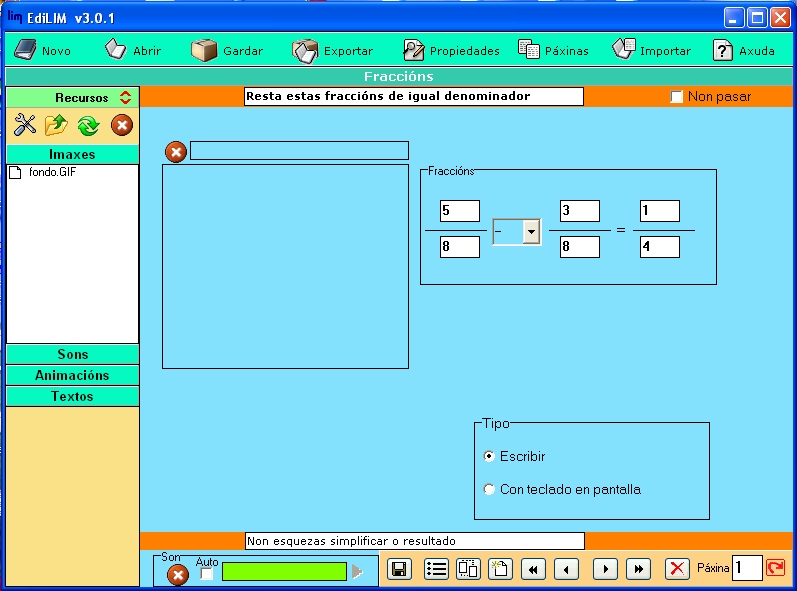Open the Animacións resources section
This screenshot has height=591, width=797.
tap(73, 376)
